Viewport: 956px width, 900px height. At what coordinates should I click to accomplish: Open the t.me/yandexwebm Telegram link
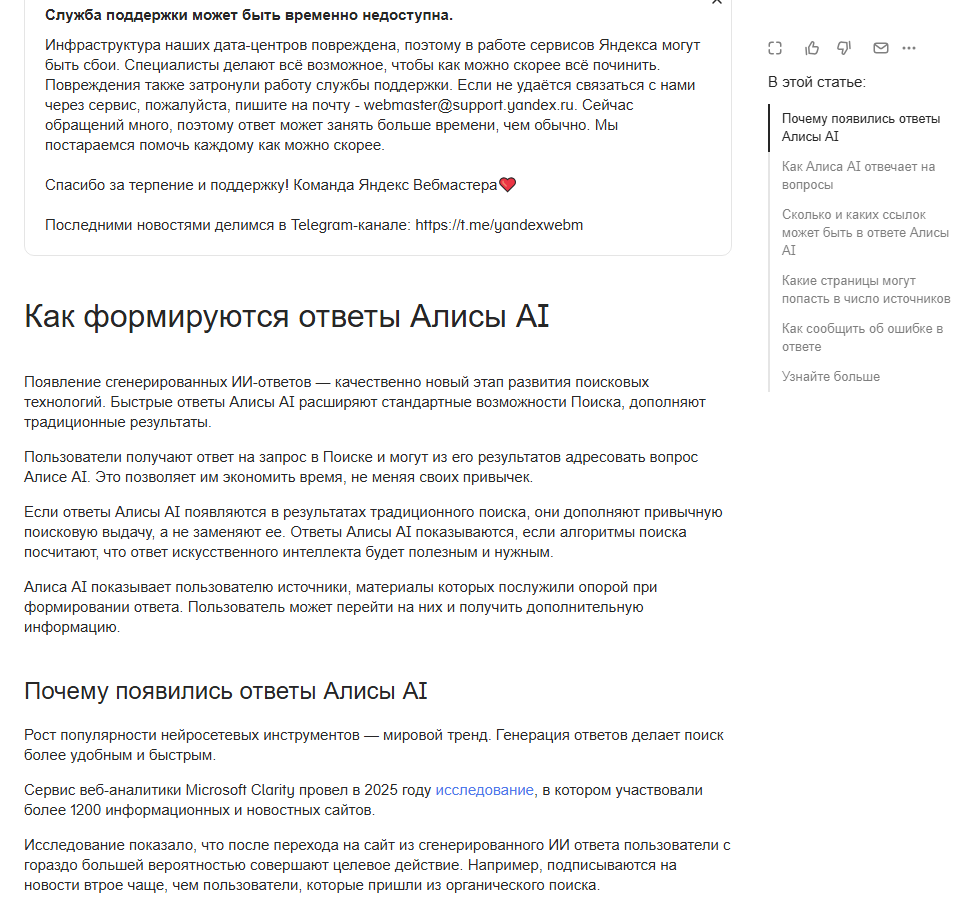point(499,225)
